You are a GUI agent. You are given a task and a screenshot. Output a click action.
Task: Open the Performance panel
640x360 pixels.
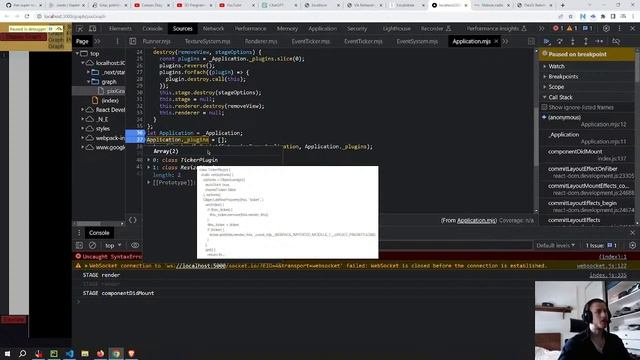[x=250, y=29]
